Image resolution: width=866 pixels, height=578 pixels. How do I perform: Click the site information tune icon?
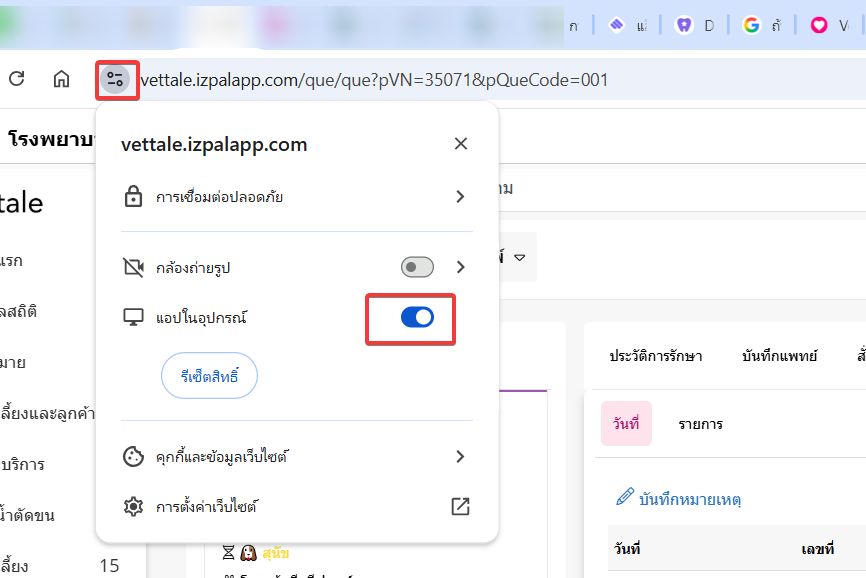[x=115, y=79]
